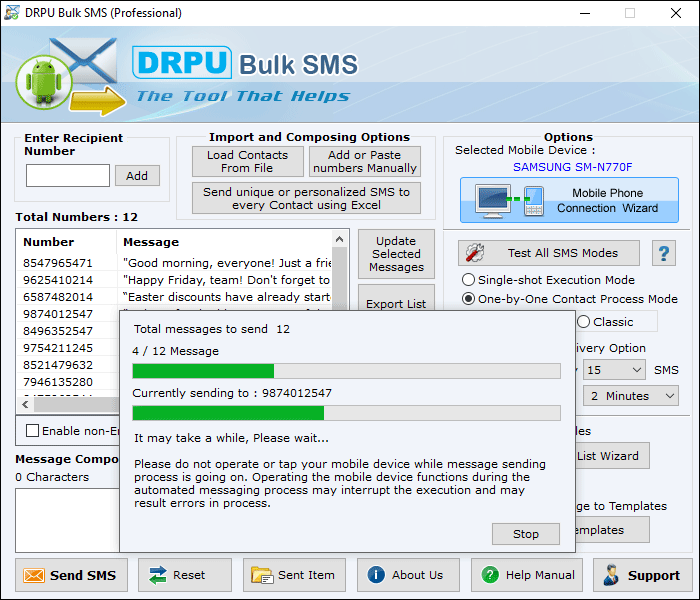Screen dimensions: 700x600
Task: Click the About Us info icon
Action: click(376, 575)
